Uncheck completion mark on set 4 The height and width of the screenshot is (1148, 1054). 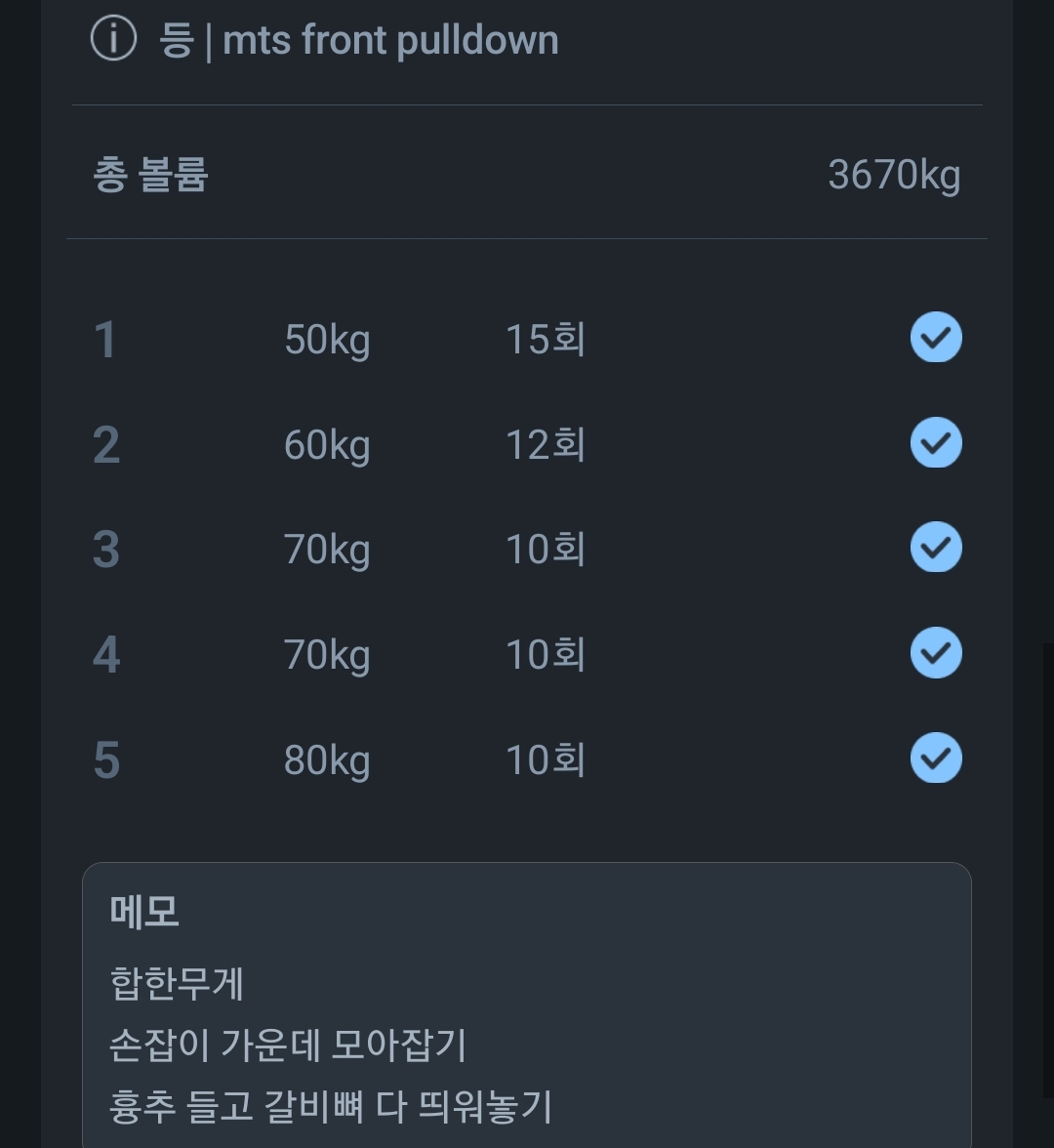tap(934, 652)
